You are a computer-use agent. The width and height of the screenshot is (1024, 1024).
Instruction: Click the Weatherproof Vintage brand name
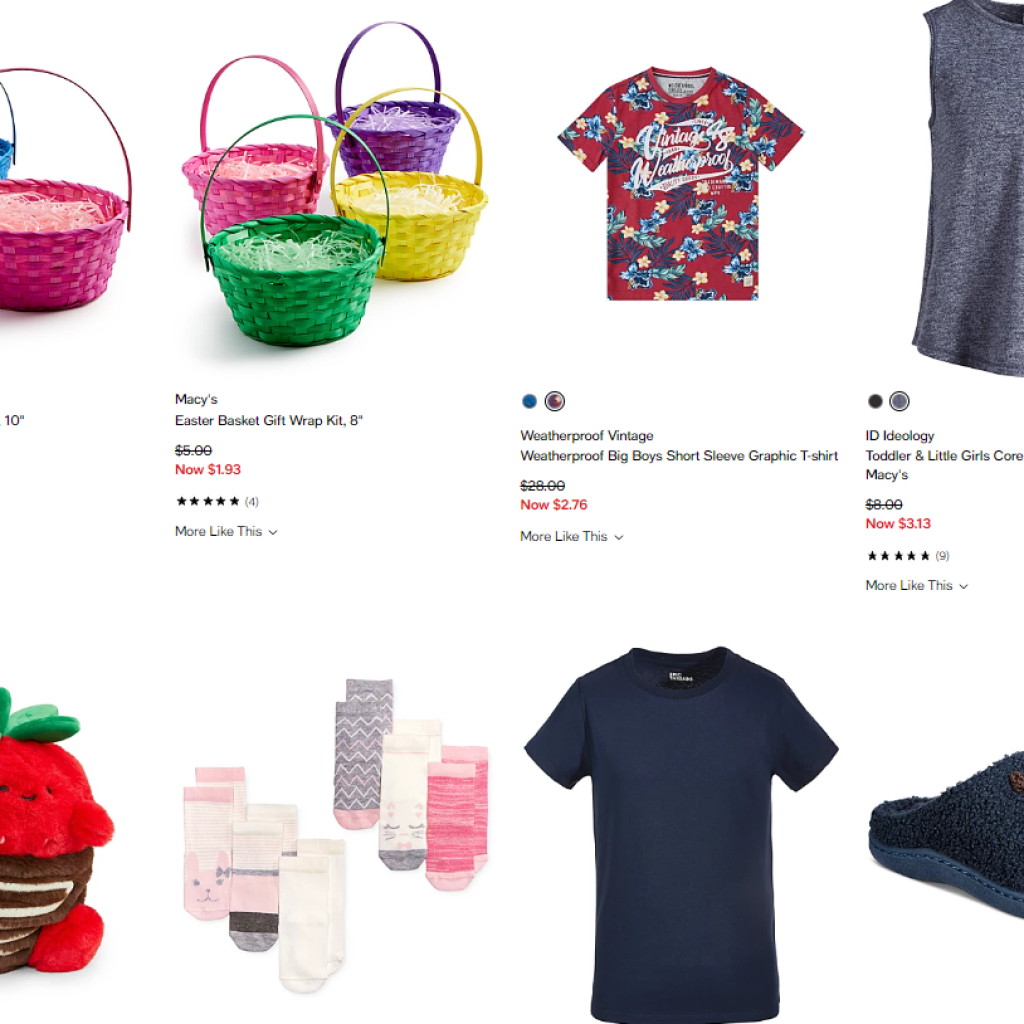tap(586, 436)
